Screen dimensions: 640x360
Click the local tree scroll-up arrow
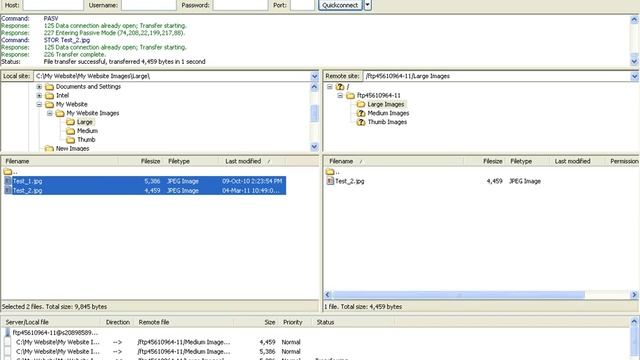314,87
